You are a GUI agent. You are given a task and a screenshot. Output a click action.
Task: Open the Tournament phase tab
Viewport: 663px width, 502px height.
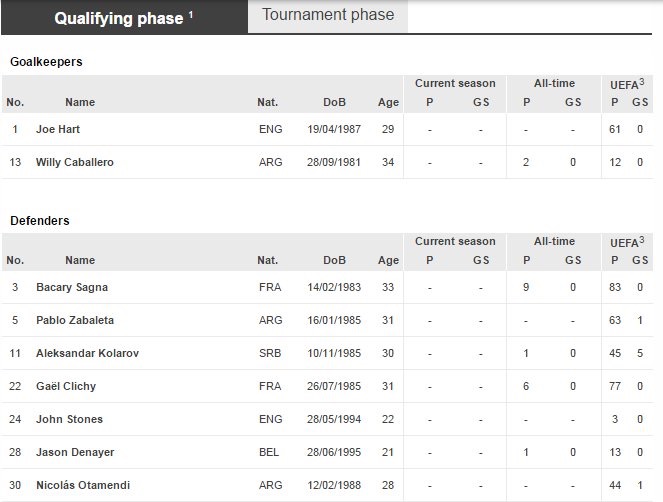coord(328,15)
